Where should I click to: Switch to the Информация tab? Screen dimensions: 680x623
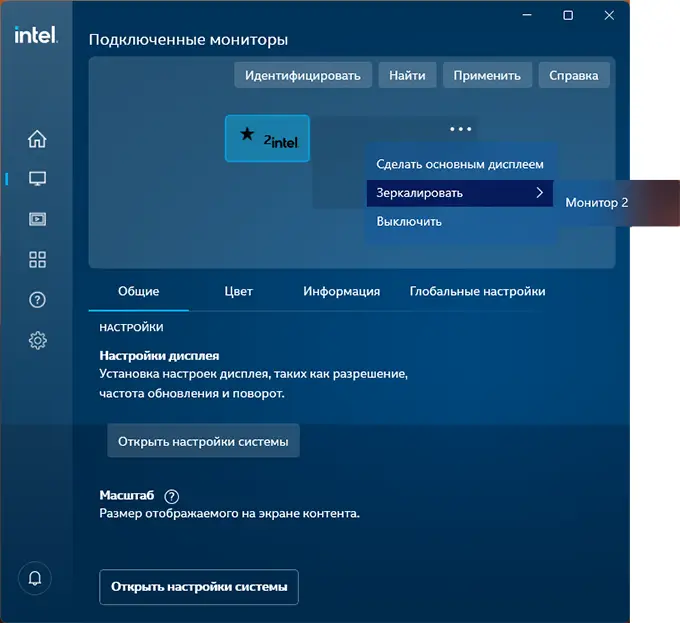(341, 291)
